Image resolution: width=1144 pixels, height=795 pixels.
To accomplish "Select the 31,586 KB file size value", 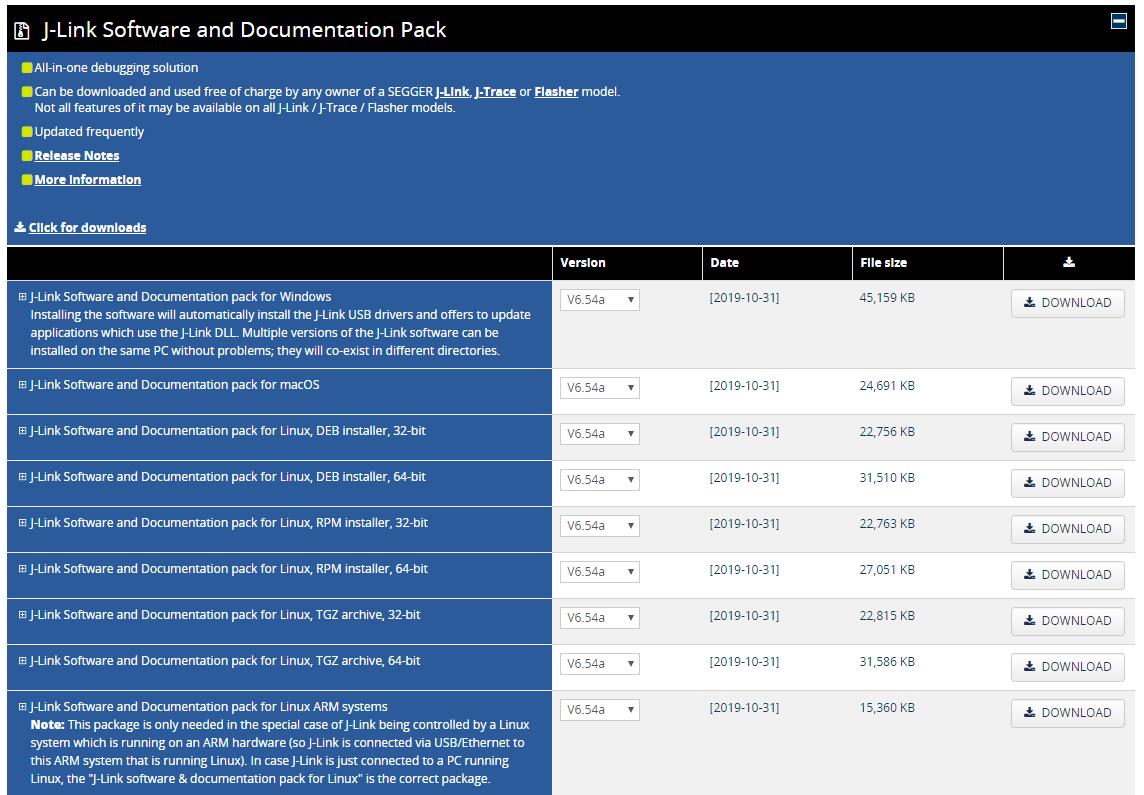I will pos(887,662).
